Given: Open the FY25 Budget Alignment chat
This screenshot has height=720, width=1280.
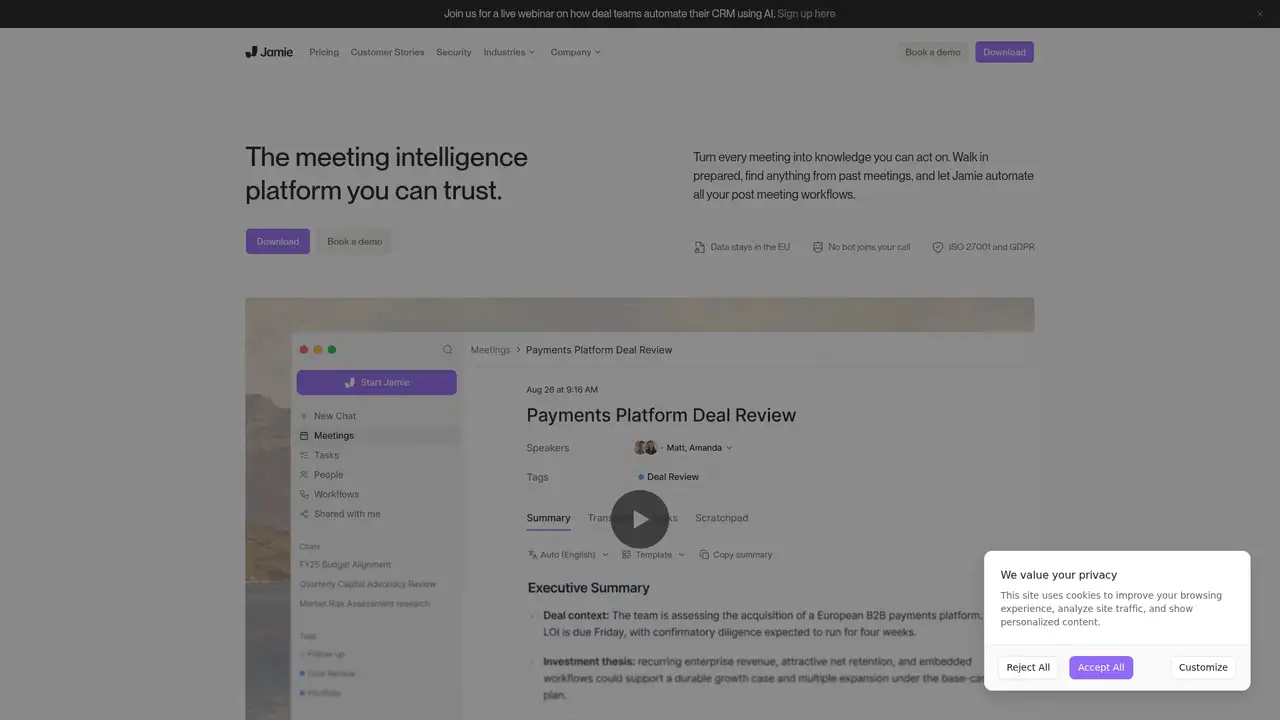Looking at the screenshot, I should pyautogui.click(x=345, y=565).
